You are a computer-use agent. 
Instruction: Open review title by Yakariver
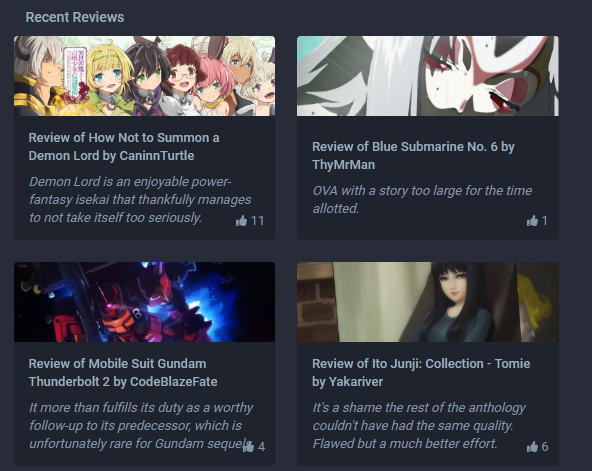[421, 372]
